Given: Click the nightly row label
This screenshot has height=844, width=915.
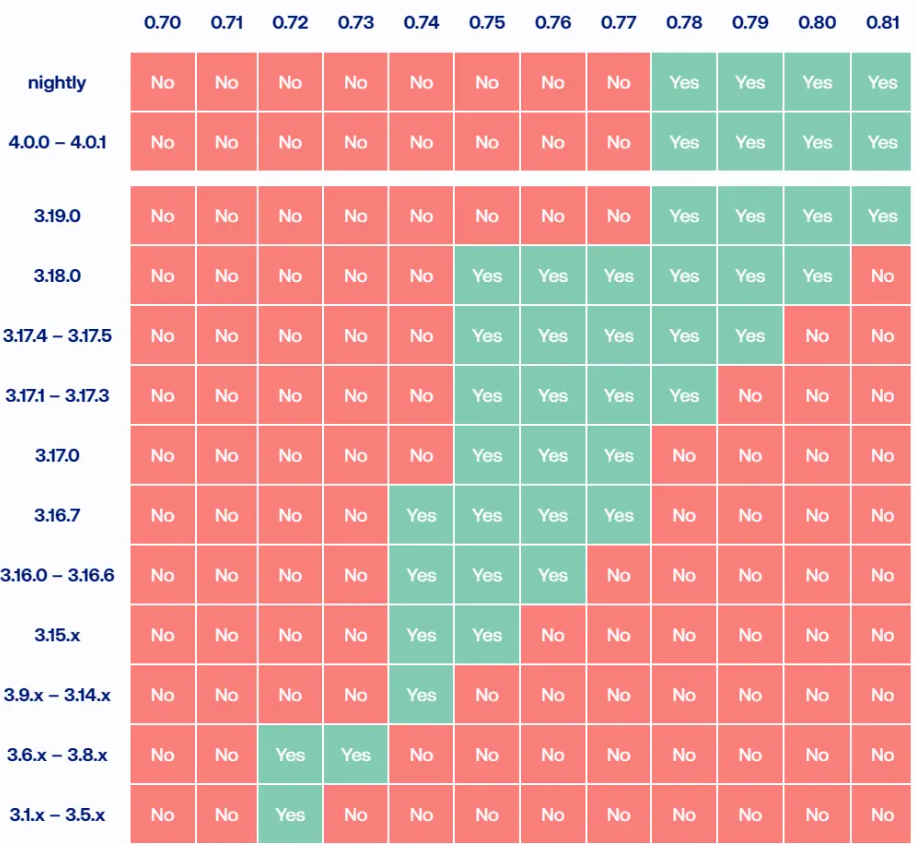Looking at the screenshot, I should coord(57,83).
